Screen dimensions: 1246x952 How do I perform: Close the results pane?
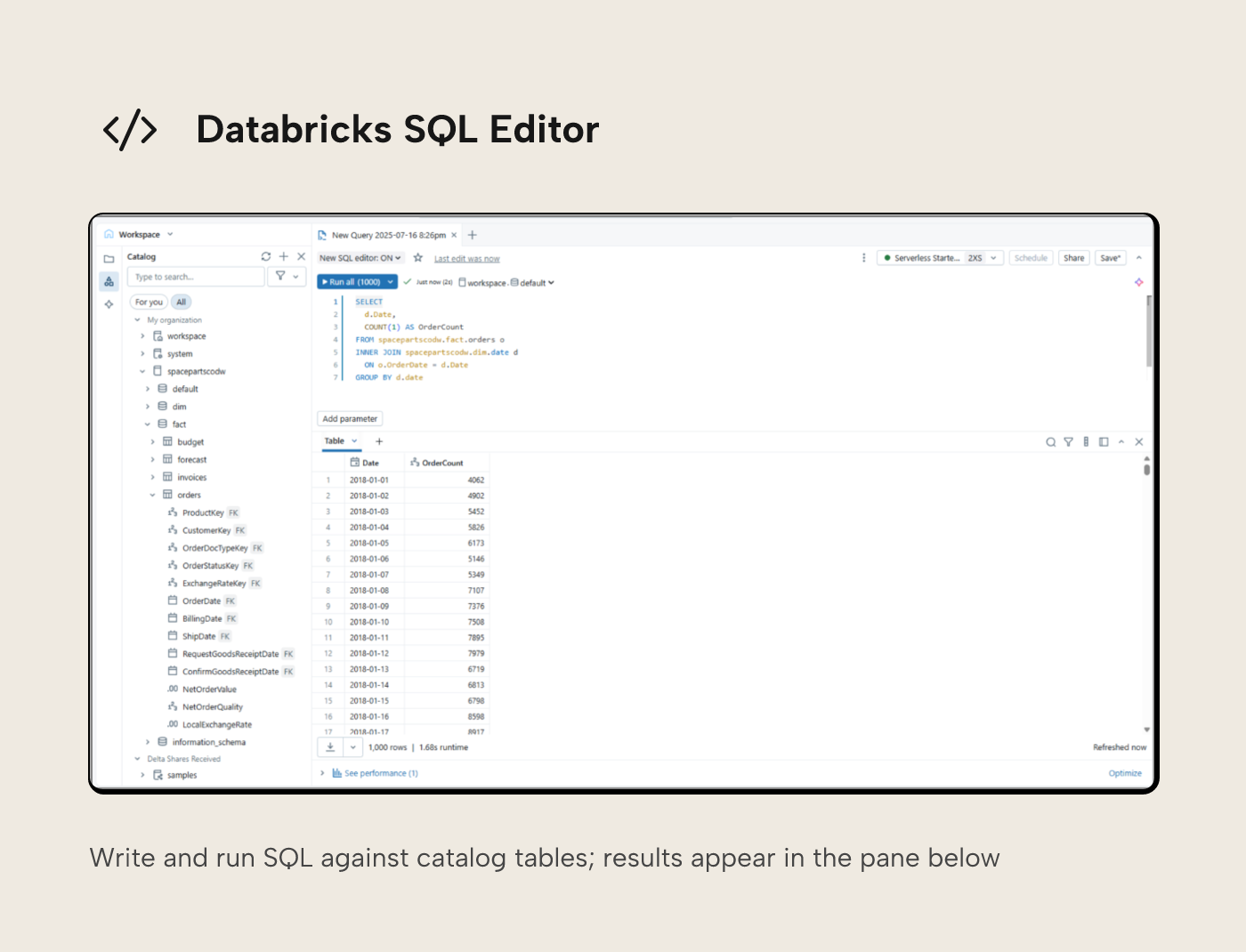pos(1139,442)
